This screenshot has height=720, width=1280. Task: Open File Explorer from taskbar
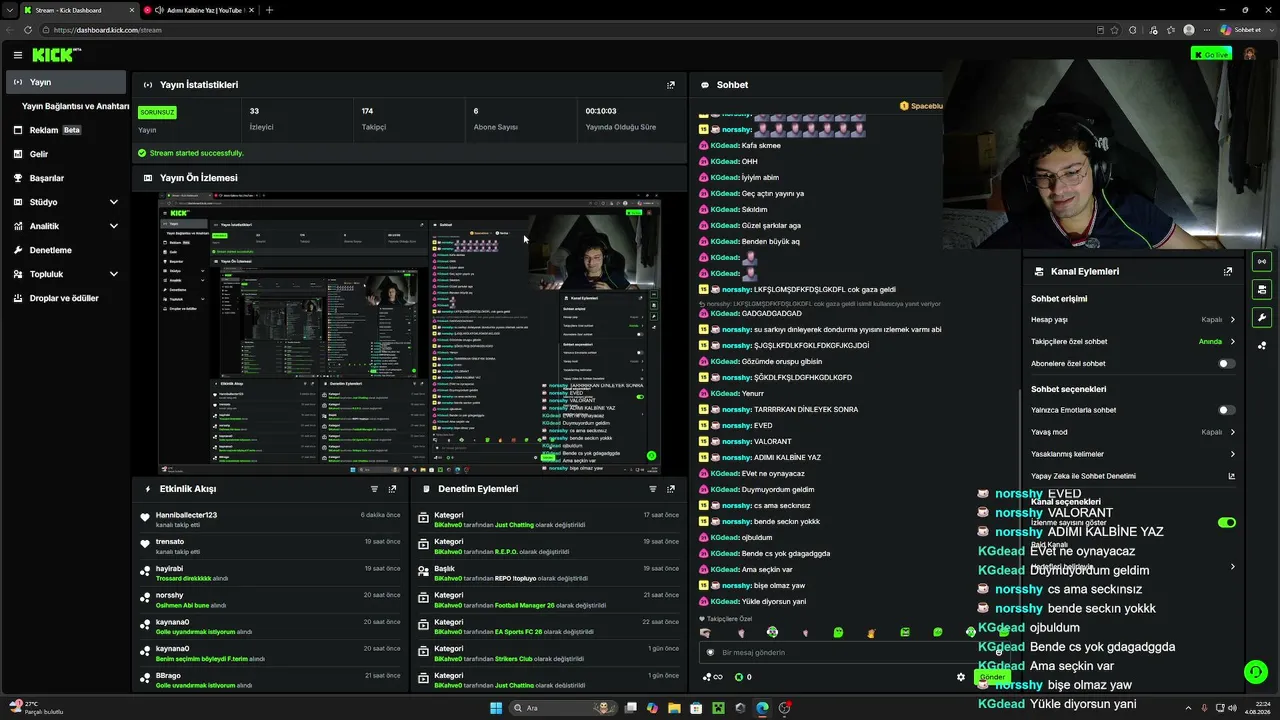(x=674, y=708)
